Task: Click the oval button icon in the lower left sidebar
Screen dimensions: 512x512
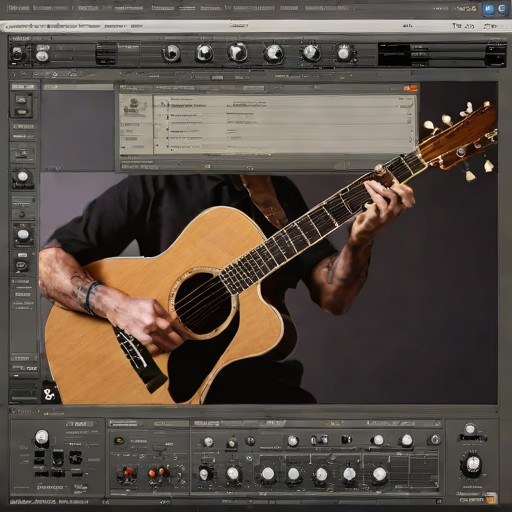Action: (22, 265)
